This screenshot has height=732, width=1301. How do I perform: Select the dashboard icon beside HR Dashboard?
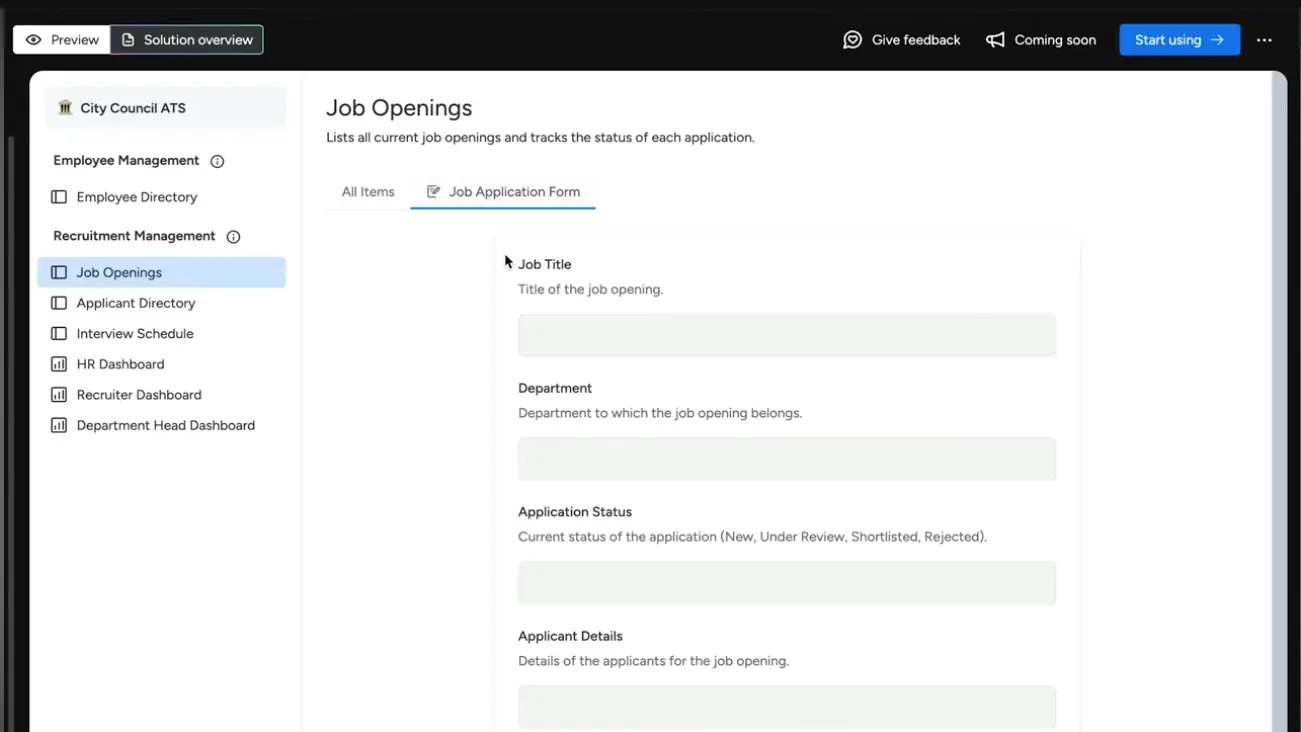coord(59,363)
